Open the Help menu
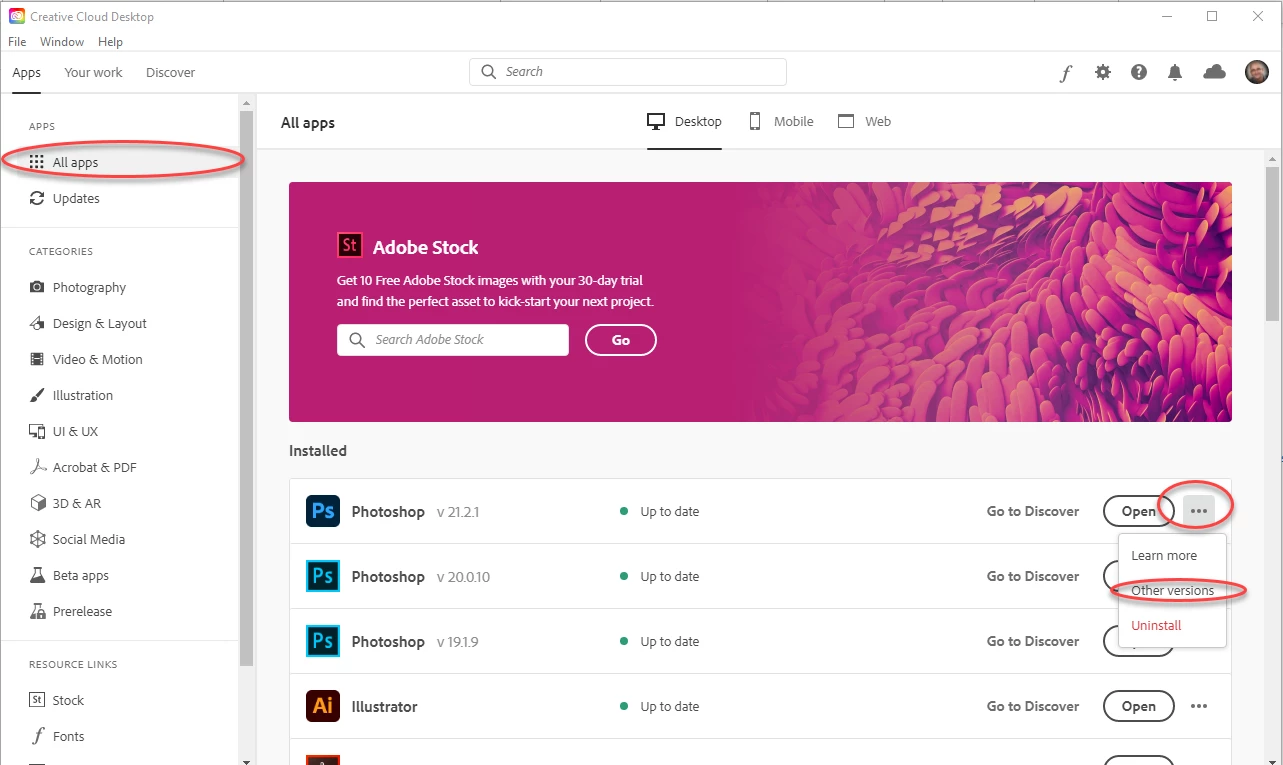1283x765 pixels. pos(110,42)
